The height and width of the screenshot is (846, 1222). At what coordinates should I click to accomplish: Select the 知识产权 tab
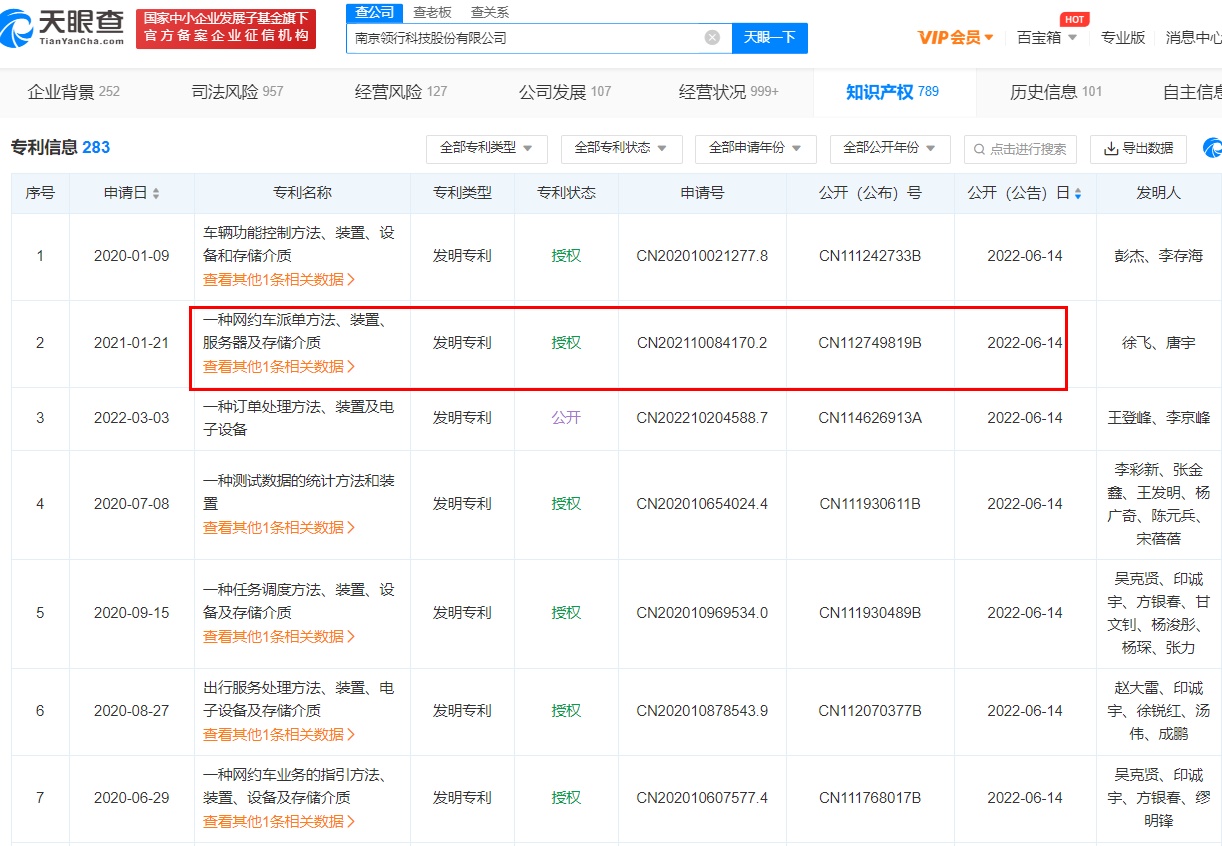[x=892, y=92]
